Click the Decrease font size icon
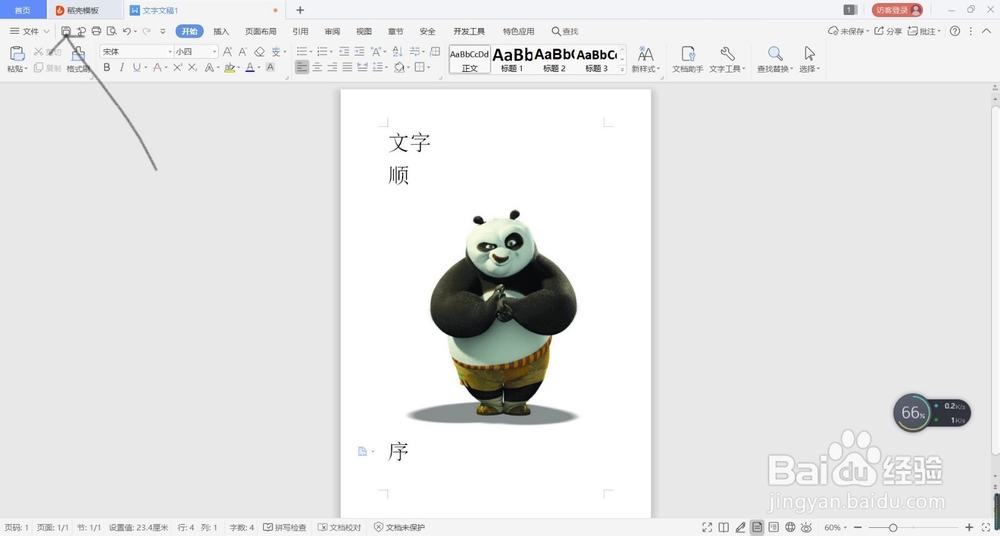Screen dimensions: 1000x536 (243, 52)
